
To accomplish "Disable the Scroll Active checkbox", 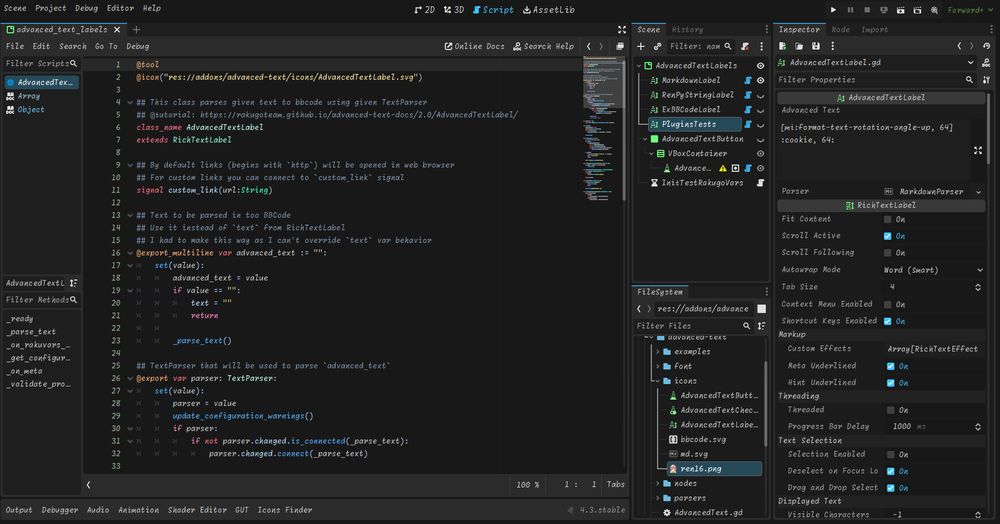I will (887, 236).
